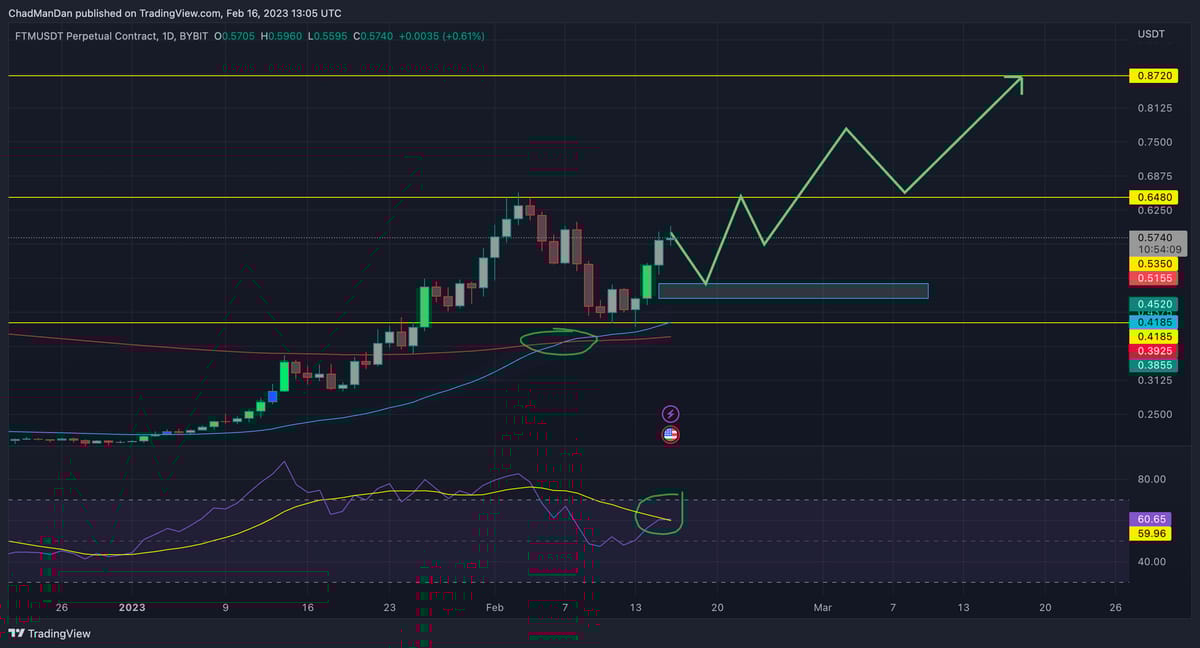1200x648 pixels.
Task: Click the 1D interval label in the chart legend
Action: click(168, 36)
